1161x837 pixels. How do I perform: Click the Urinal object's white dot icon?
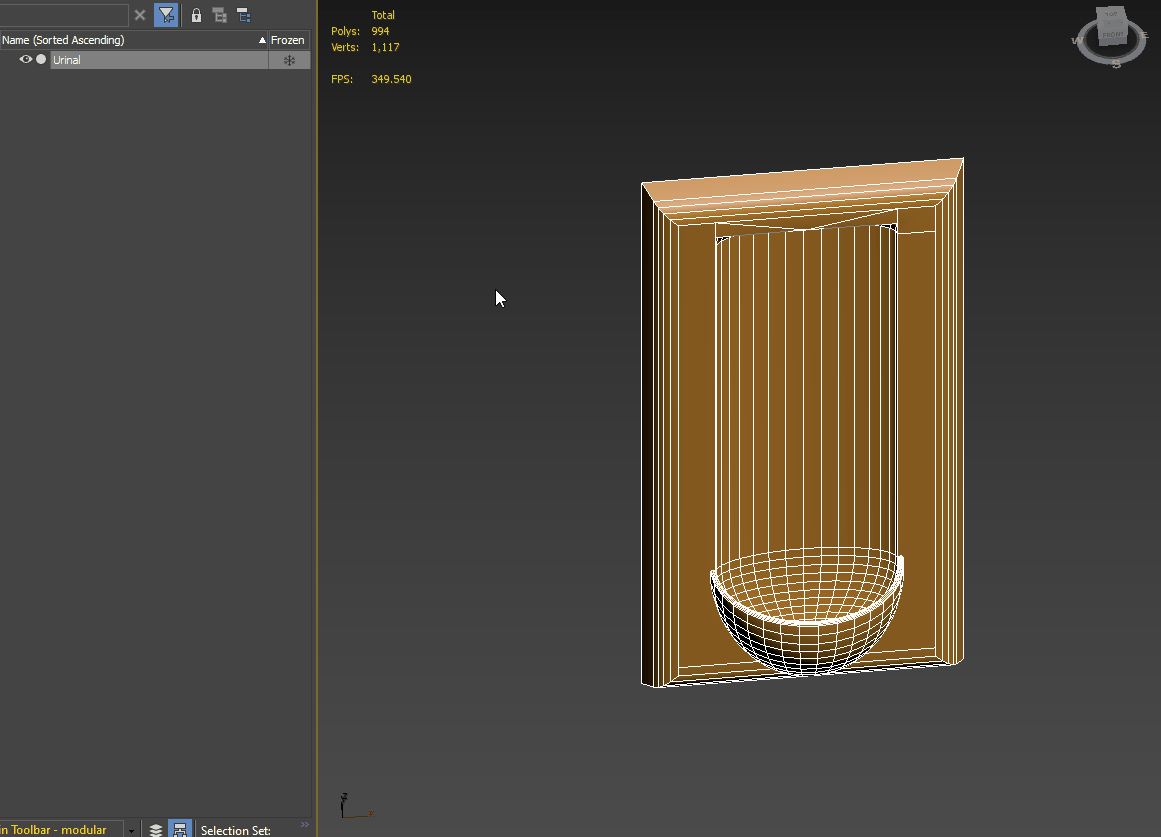coord(41,60)
